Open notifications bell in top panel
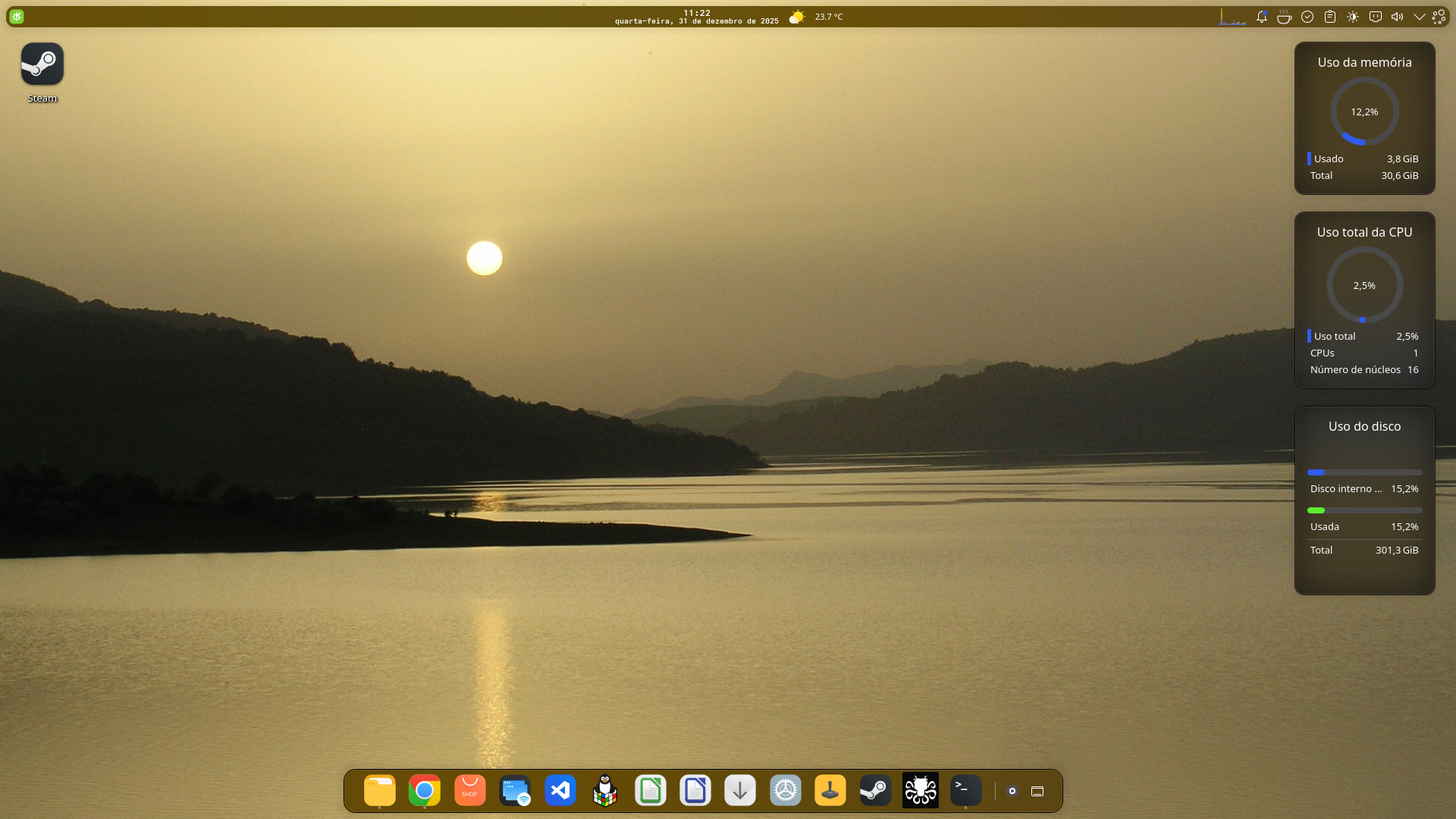 tap(1261, 17)
